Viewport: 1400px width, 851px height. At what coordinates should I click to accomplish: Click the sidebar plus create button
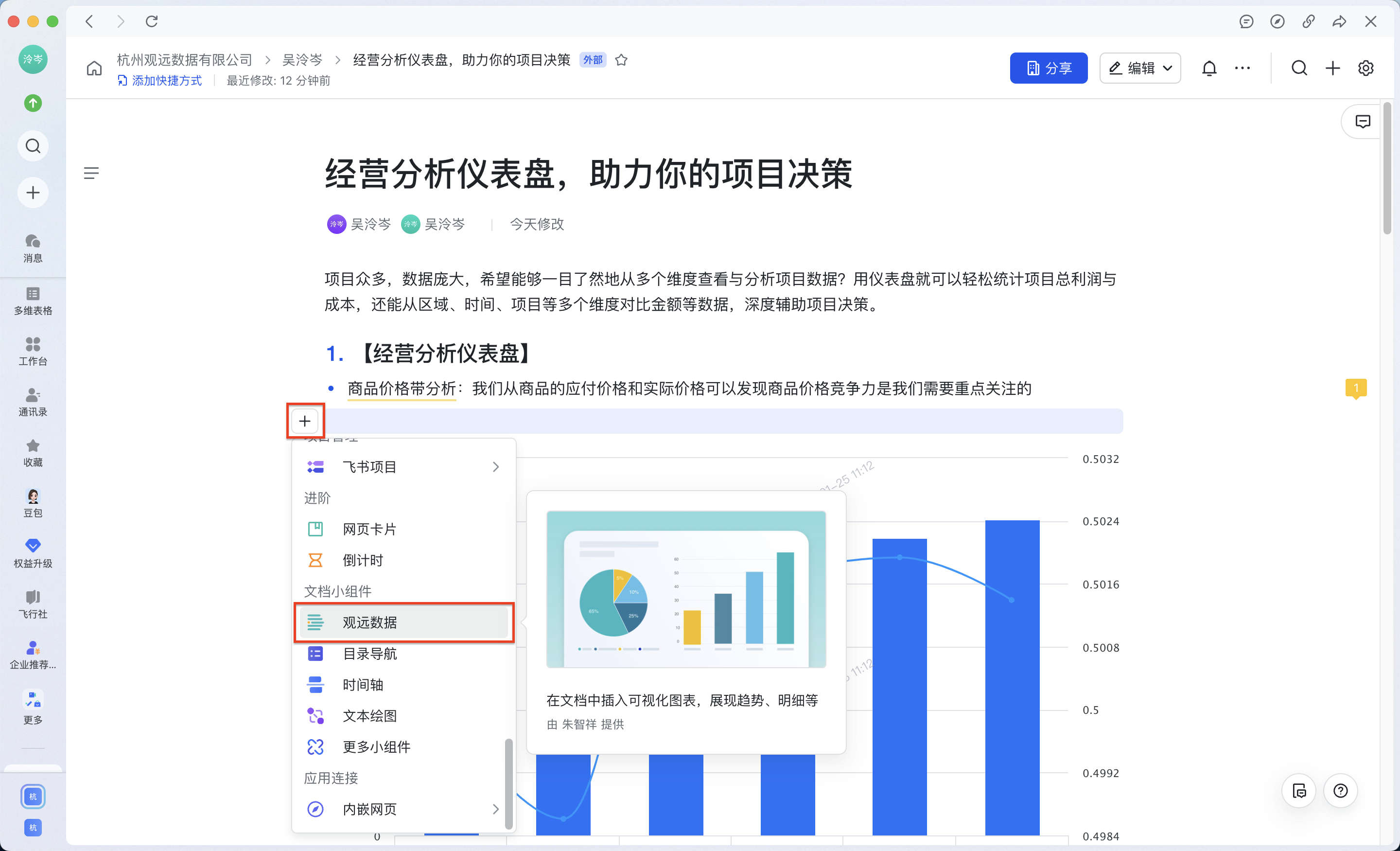[x=33, y=193]
